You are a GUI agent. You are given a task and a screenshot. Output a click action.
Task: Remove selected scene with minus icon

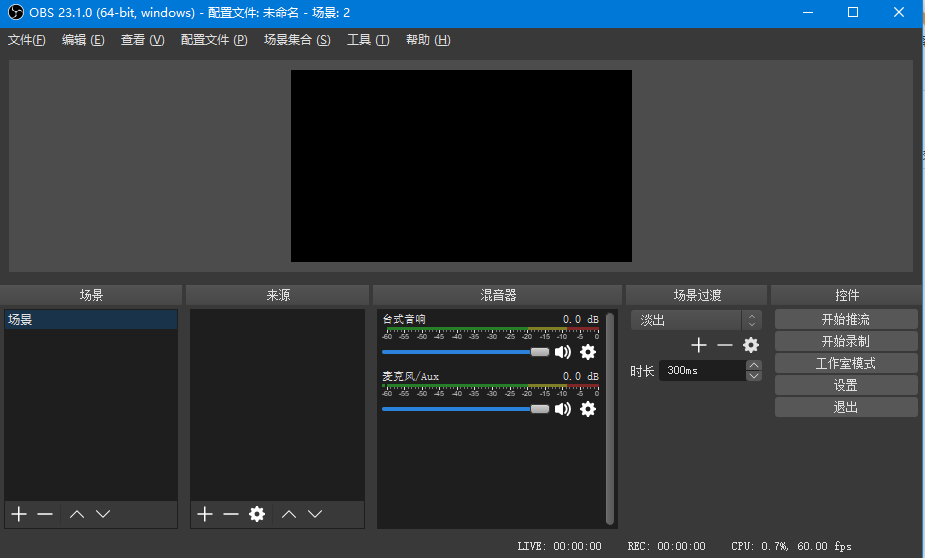tap(45, 514)
